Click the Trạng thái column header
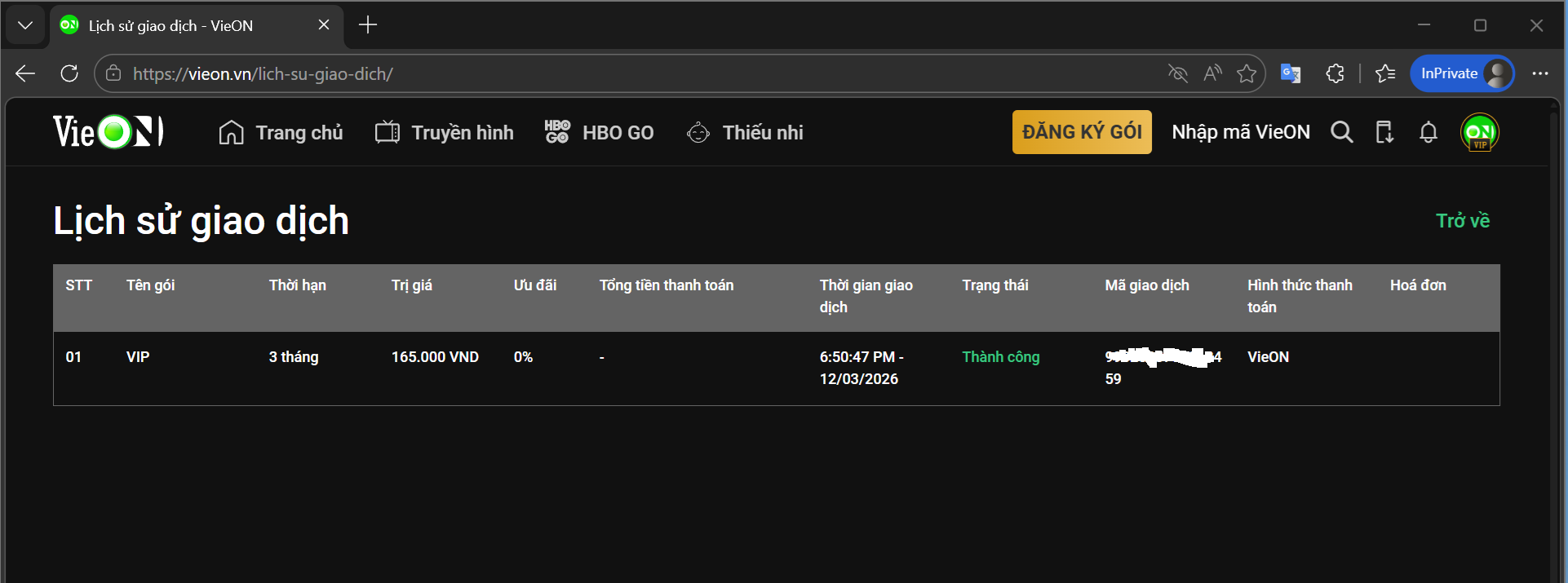This screenshot has height=583, width=1568. click(x=994, y=285)
